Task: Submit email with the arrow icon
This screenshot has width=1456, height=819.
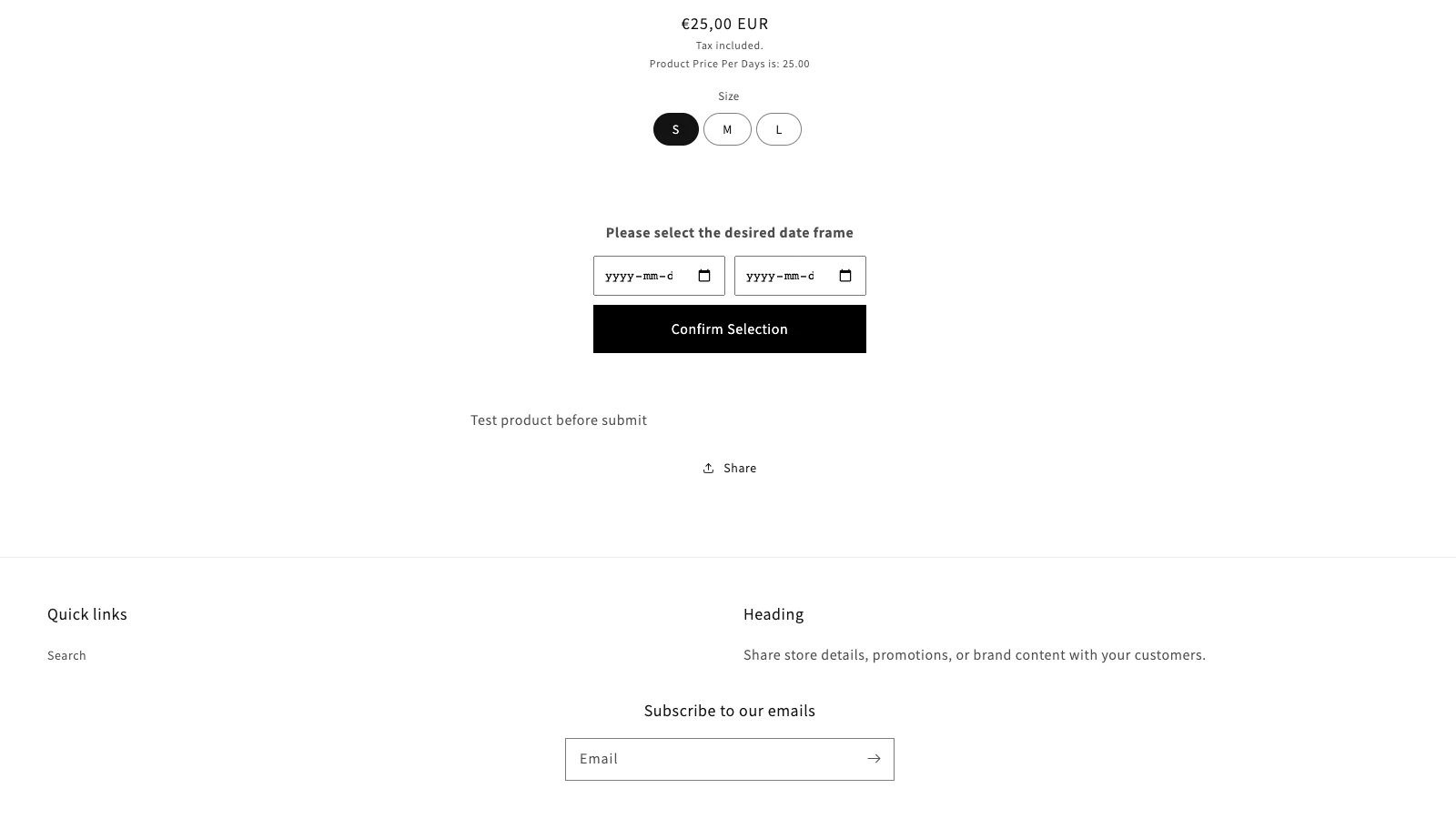Action: [874, 759]
